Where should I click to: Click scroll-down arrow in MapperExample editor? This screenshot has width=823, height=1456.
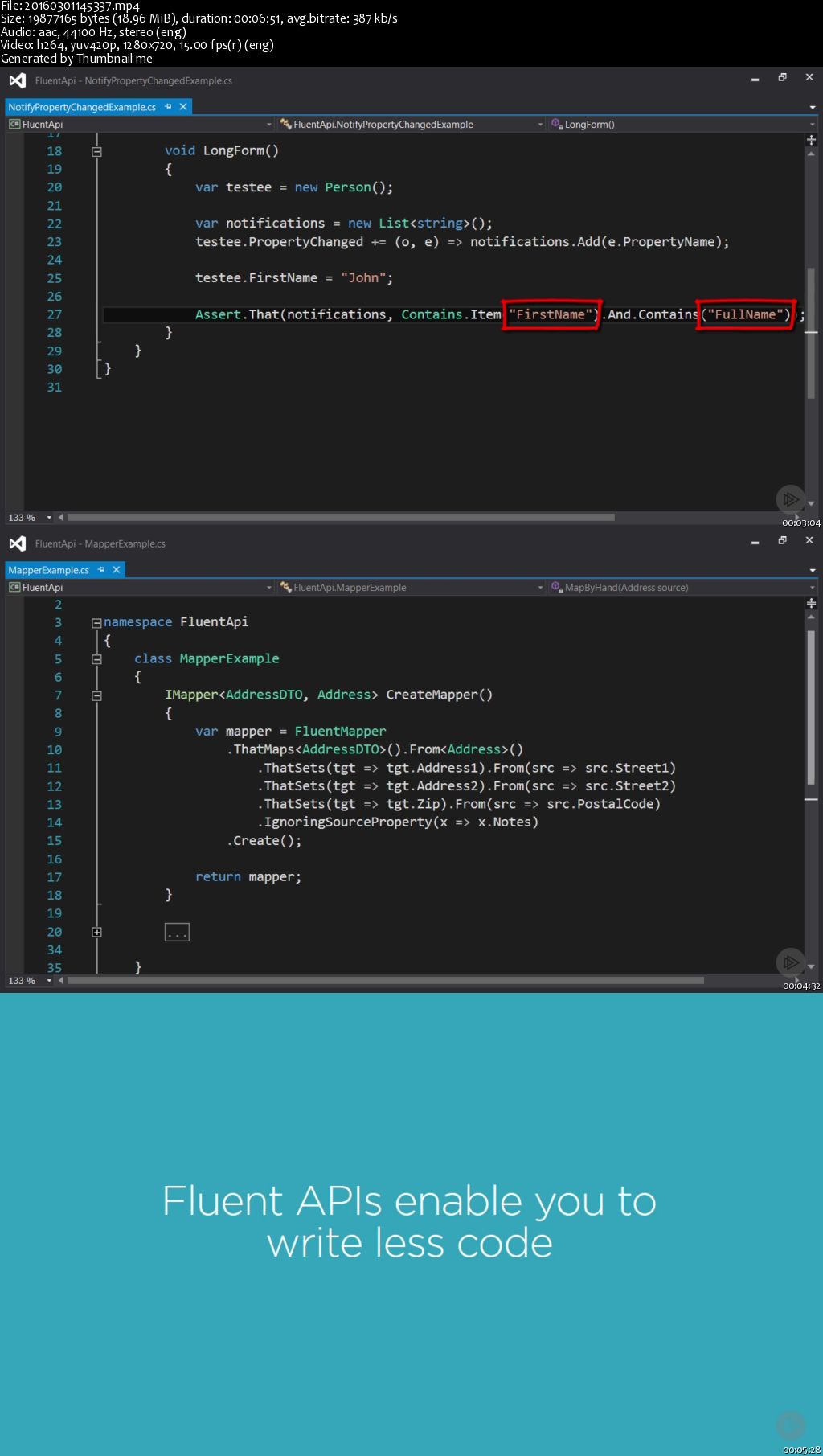click(x=811, y=966)
